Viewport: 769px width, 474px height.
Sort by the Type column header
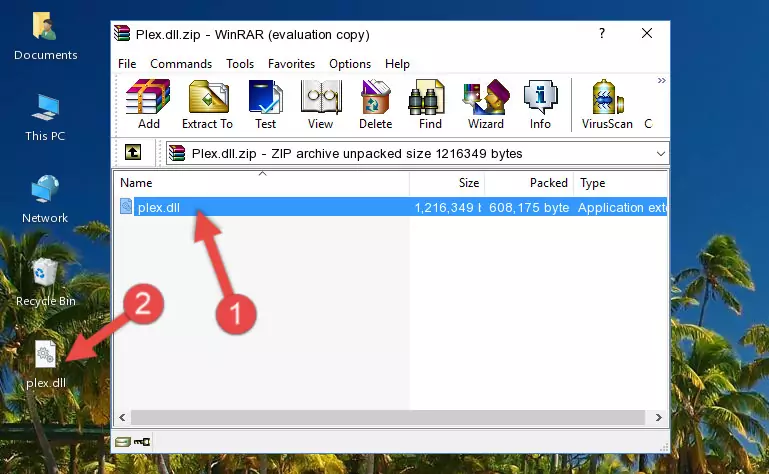[x=620, y=183]
